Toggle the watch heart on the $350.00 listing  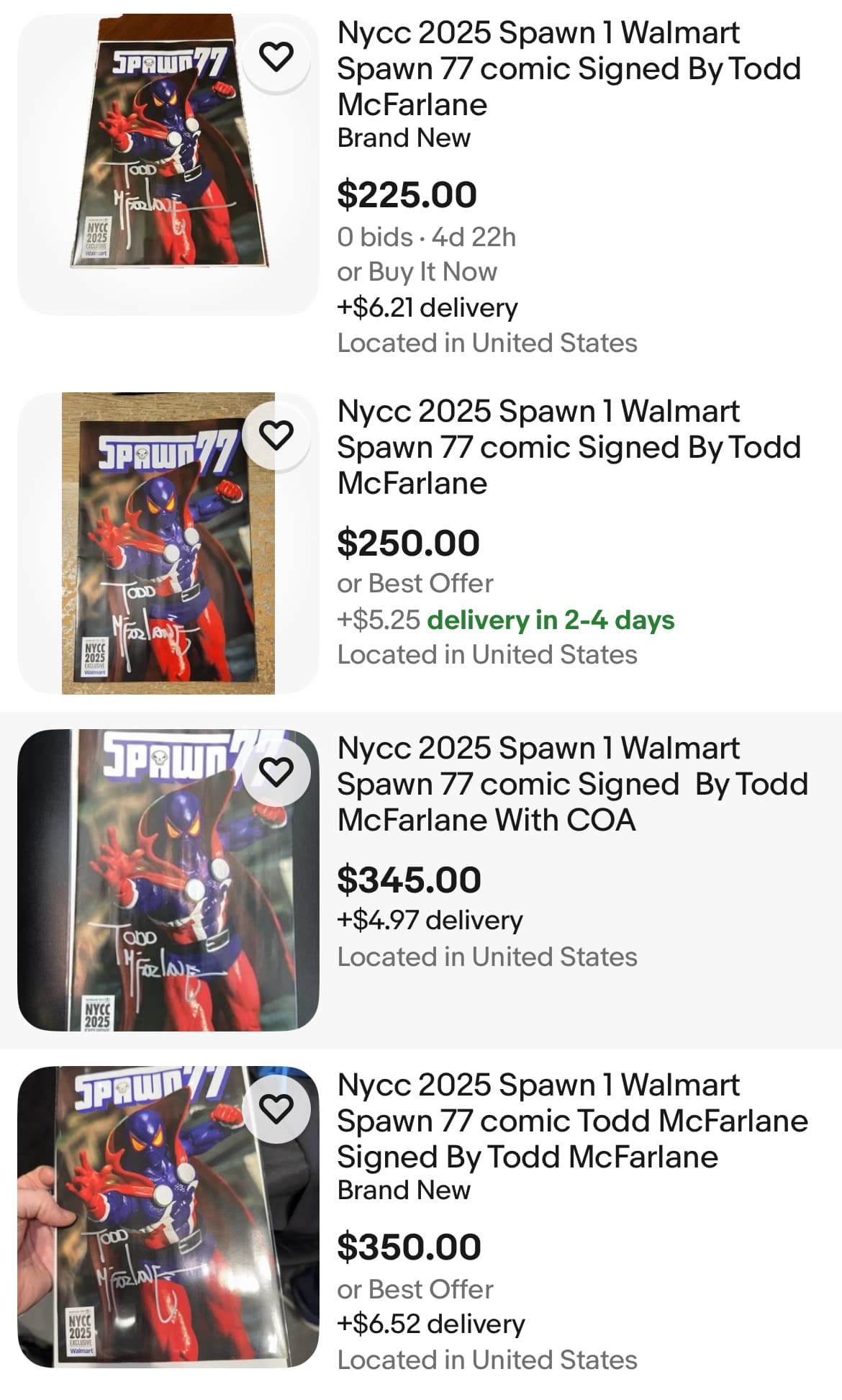[x=276, y=1108]
